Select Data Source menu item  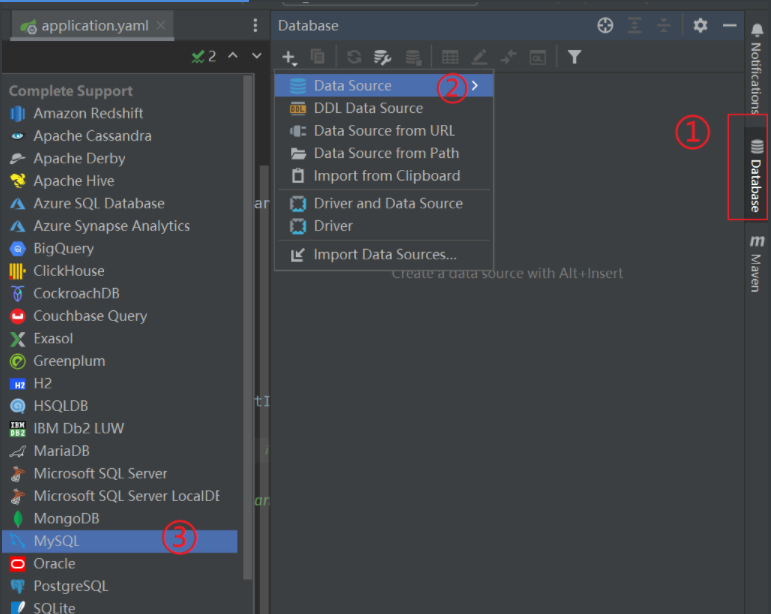384,86
